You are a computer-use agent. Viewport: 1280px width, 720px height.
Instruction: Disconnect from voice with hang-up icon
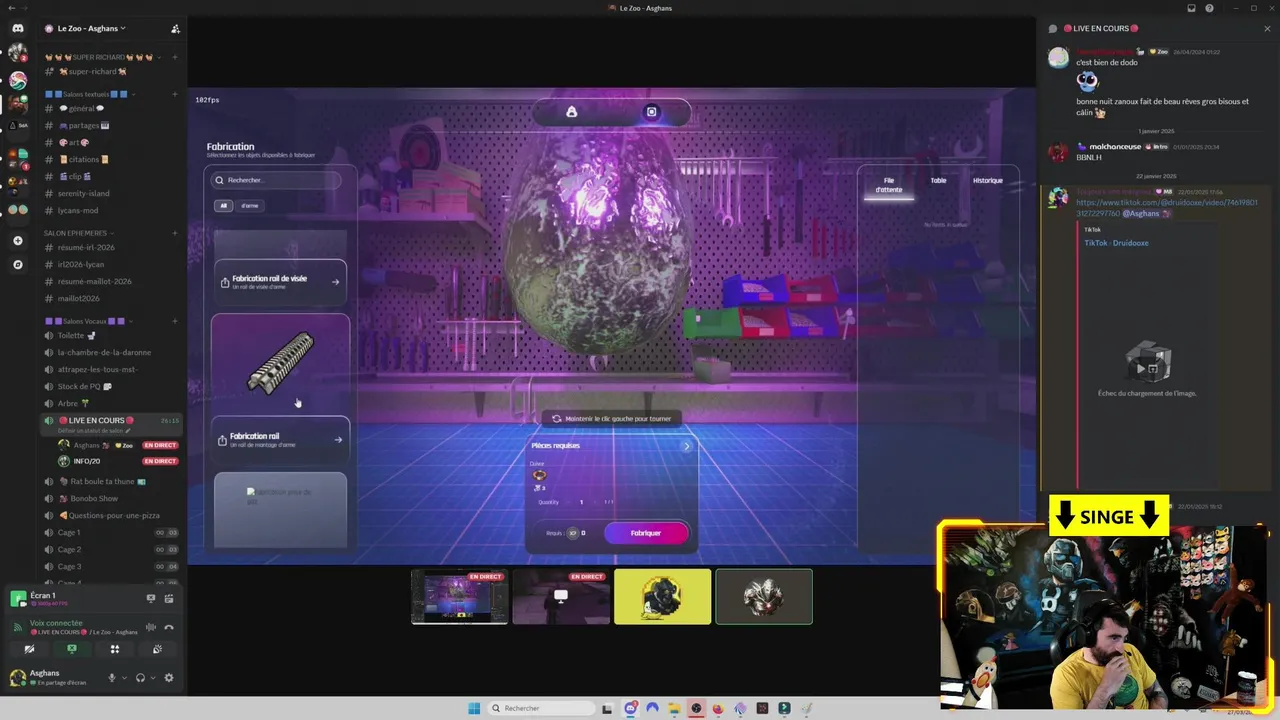(169, 627)
